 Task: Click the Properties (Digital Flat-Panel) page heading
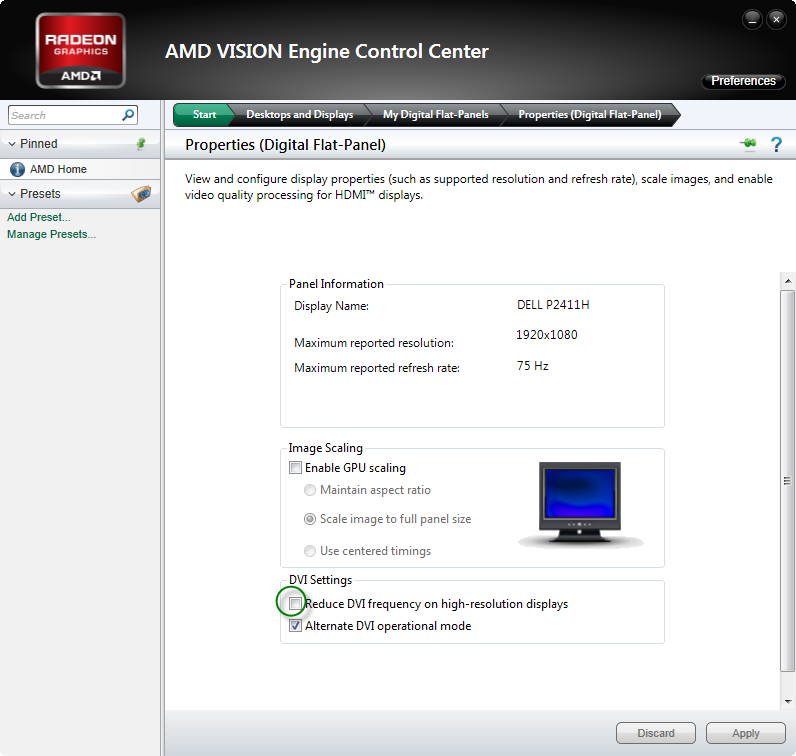(285, 145)
